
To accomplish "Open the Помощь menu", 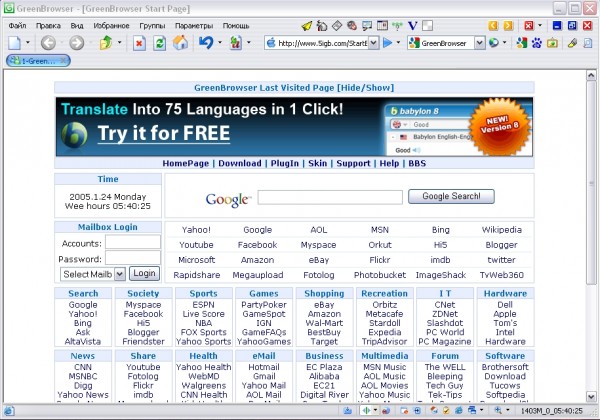I will 236,26.
